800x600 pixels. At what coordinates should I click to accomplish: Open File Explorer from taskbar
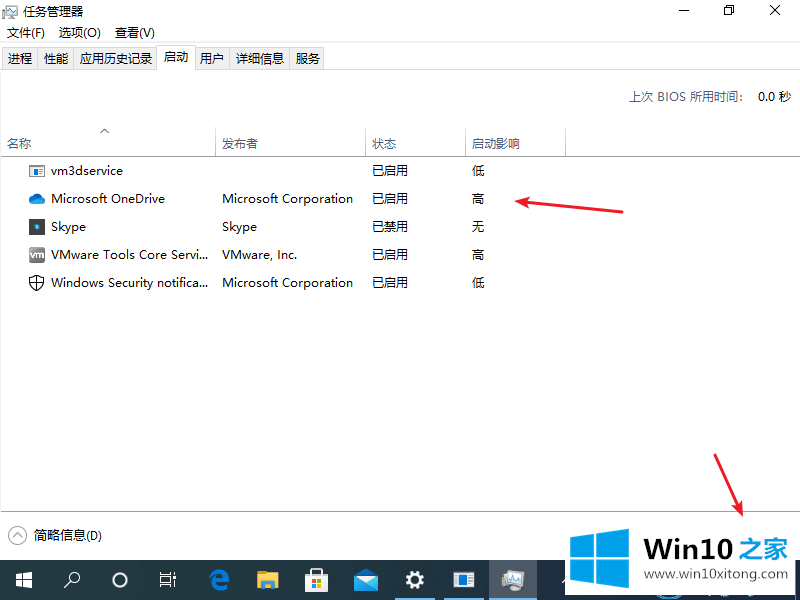point(267,580)
